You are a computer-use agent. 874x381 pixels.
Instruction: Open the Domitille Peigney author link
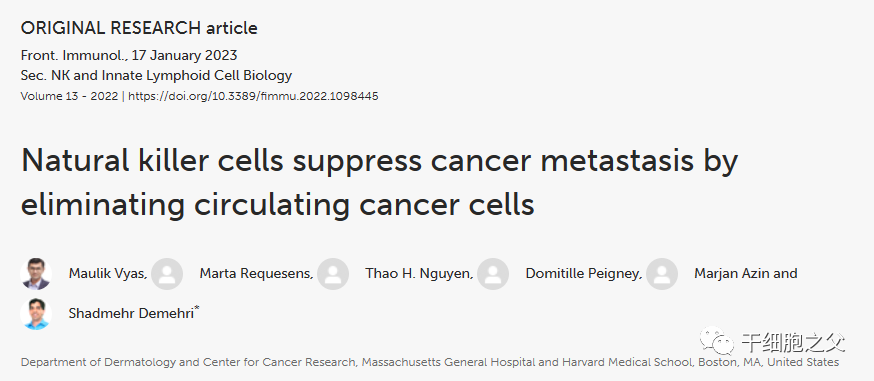pos(582,273)
